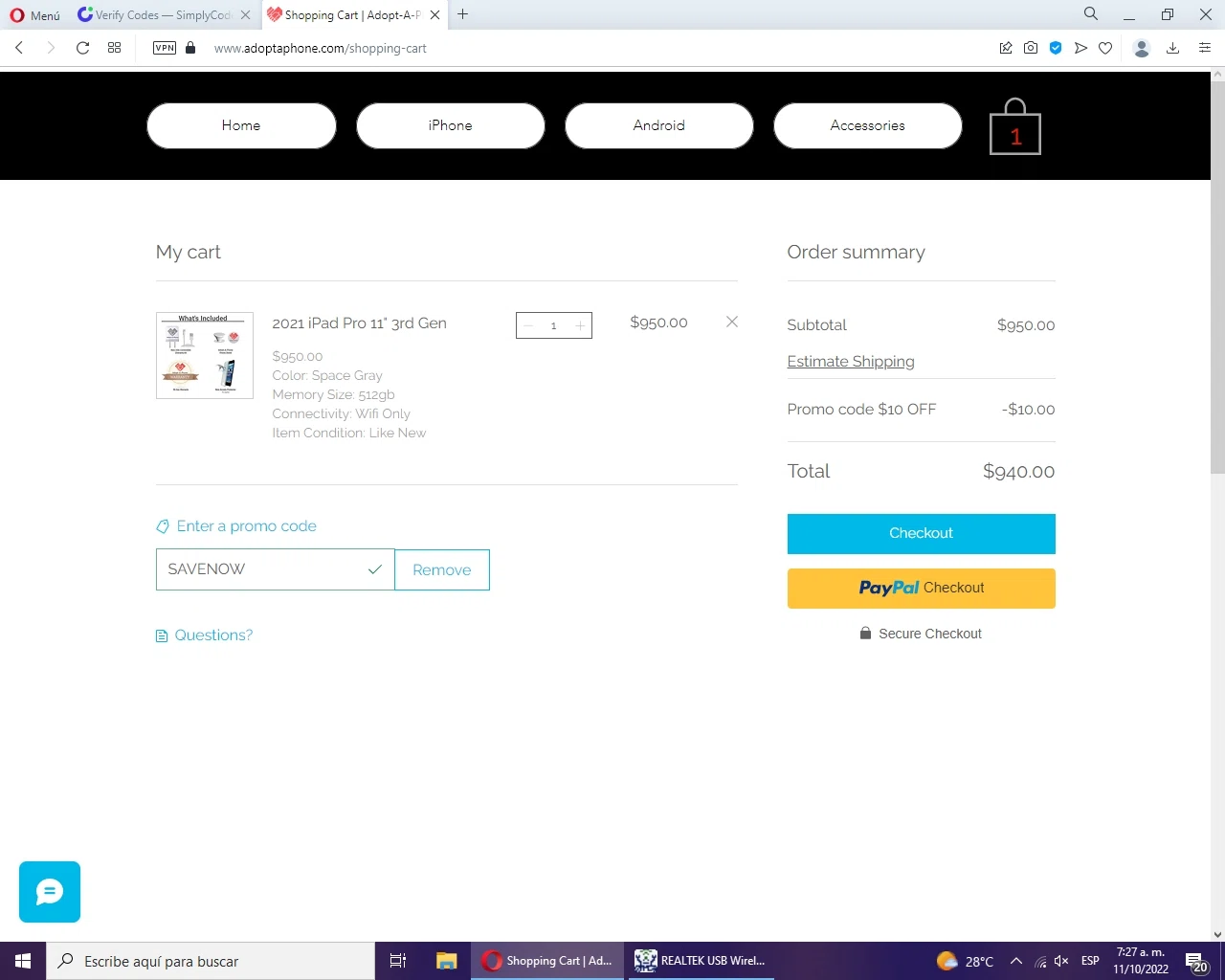Click the tab search magnifier icon
This screenshot has width=1225, height=980.
pos(1091,14)
